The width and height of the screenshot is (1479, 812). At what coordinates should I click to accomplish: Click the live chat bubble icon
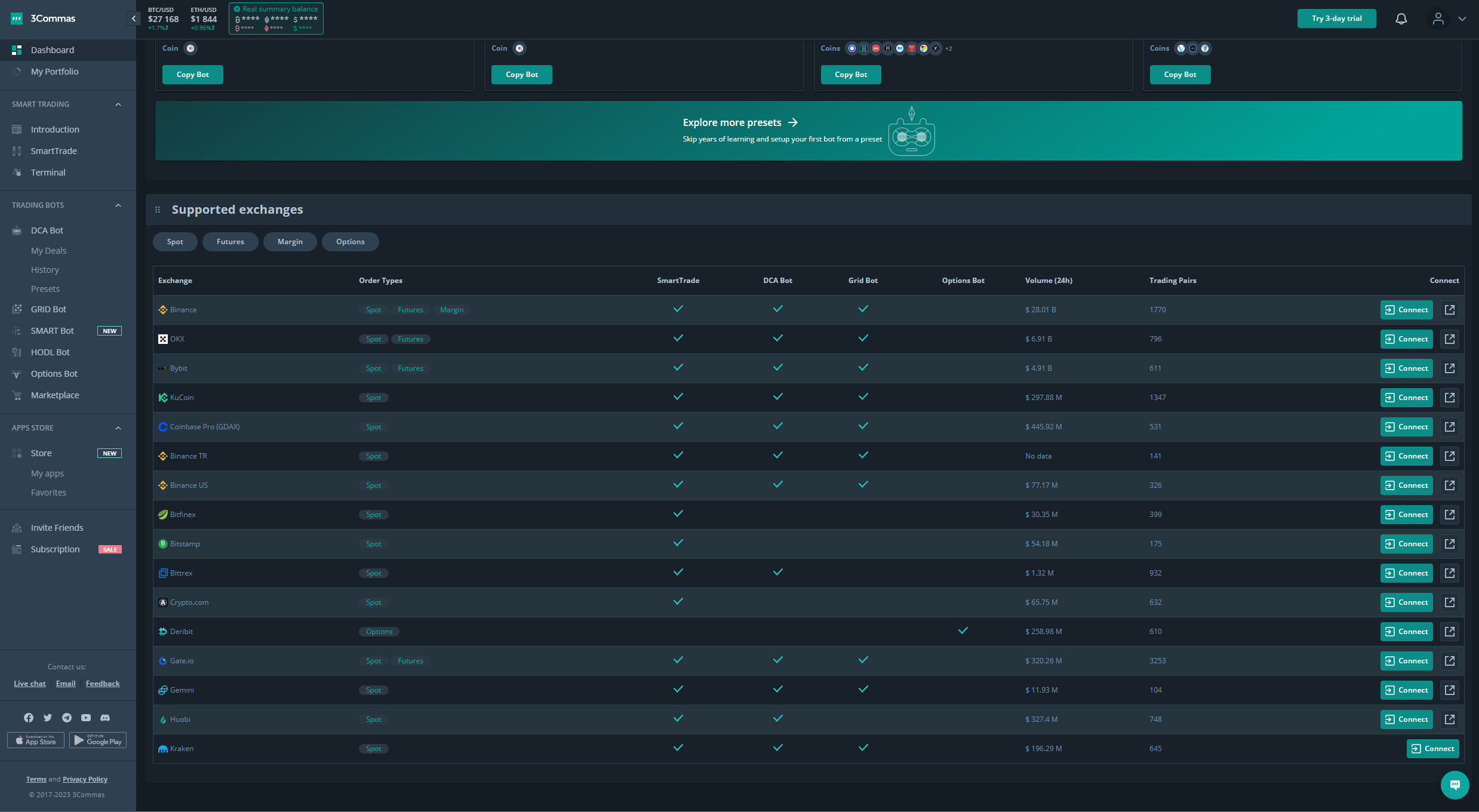pos(1455,785)
